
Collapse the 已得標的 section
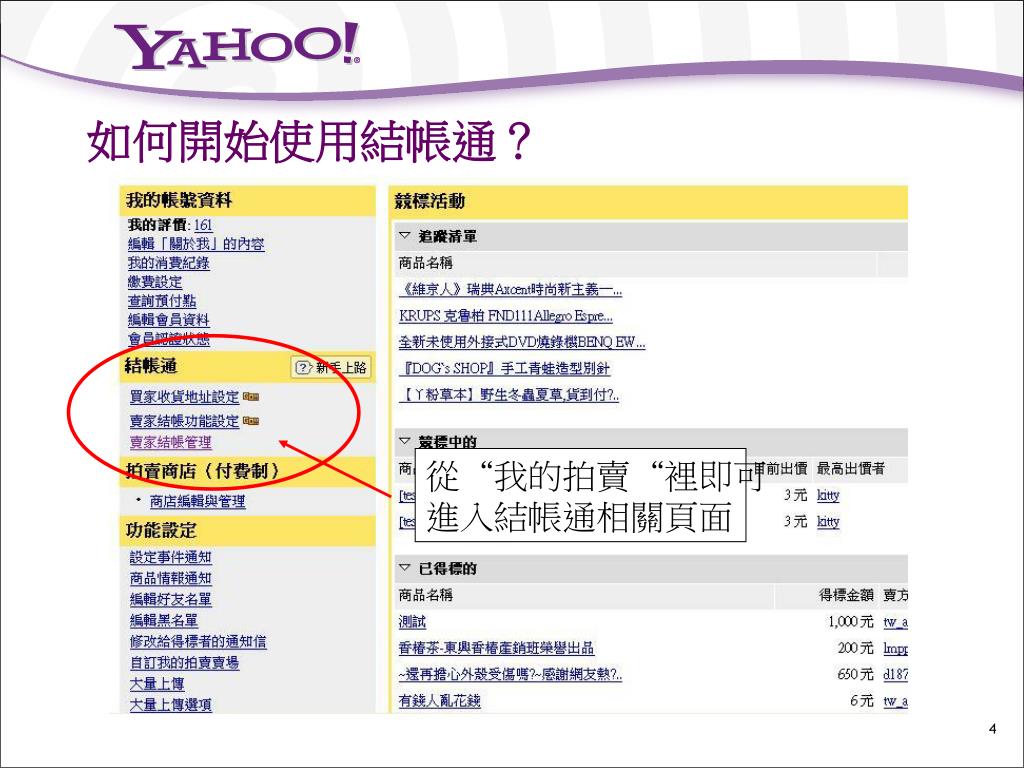coord(405,568)
